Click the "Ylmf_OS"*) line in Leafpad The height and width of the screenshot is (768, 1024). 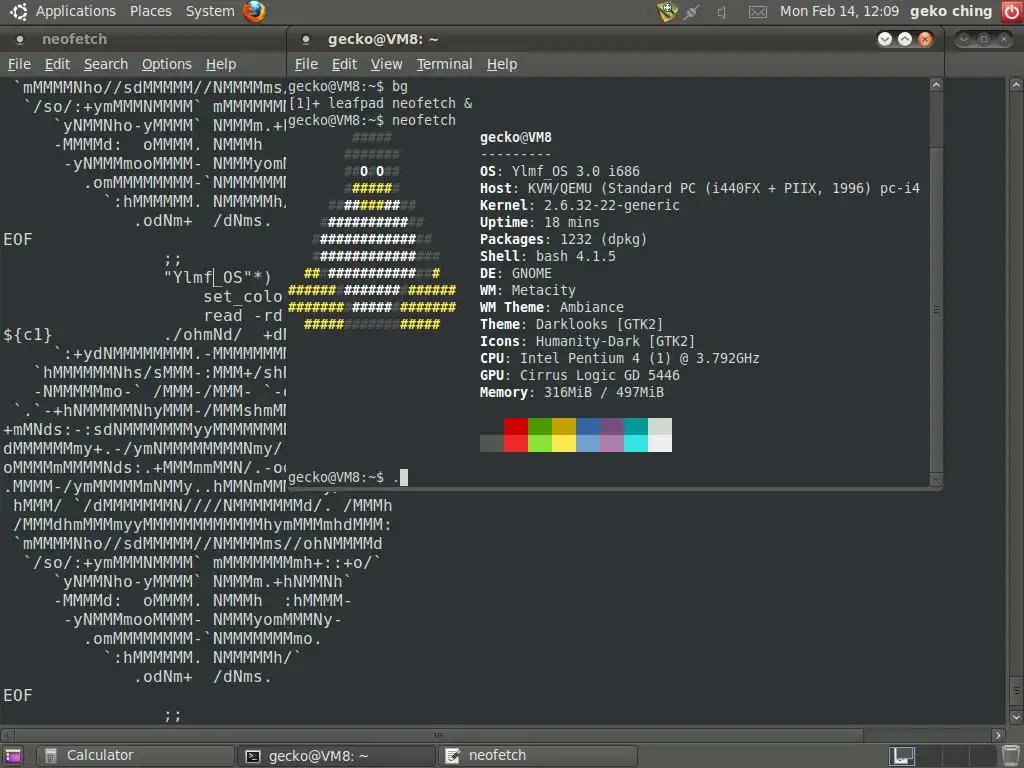click(217, 278)
